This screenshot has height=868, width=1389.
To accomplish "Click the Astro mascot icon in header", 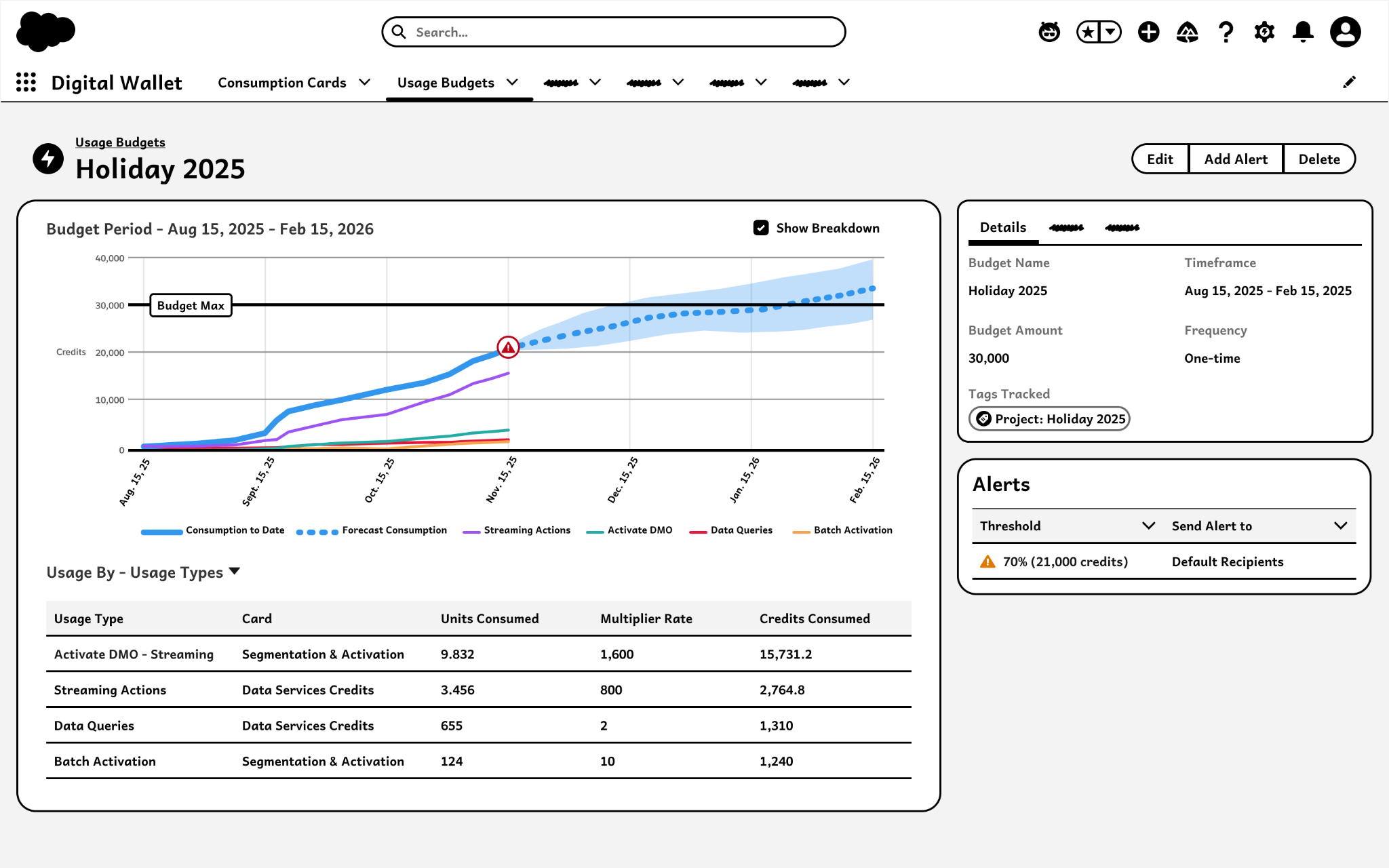I will pyautogui.click(x=1049, y=32).
